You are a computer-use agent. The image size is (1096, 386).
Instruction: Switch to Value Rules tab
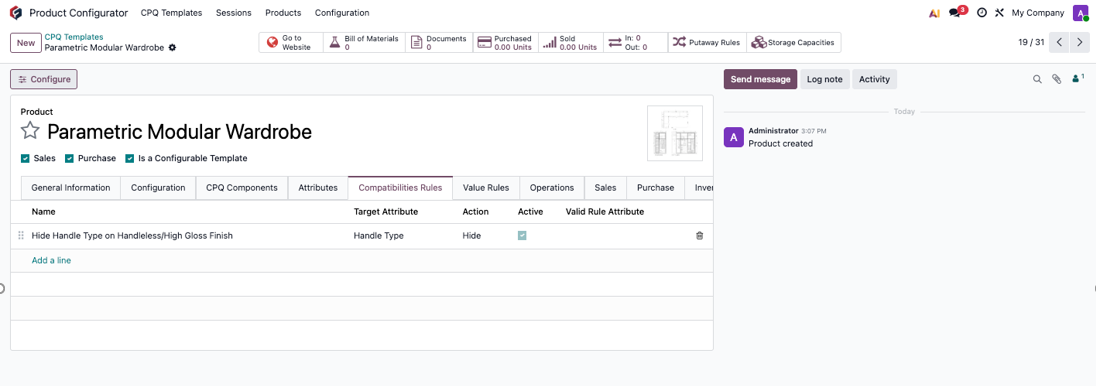(486, 187)
